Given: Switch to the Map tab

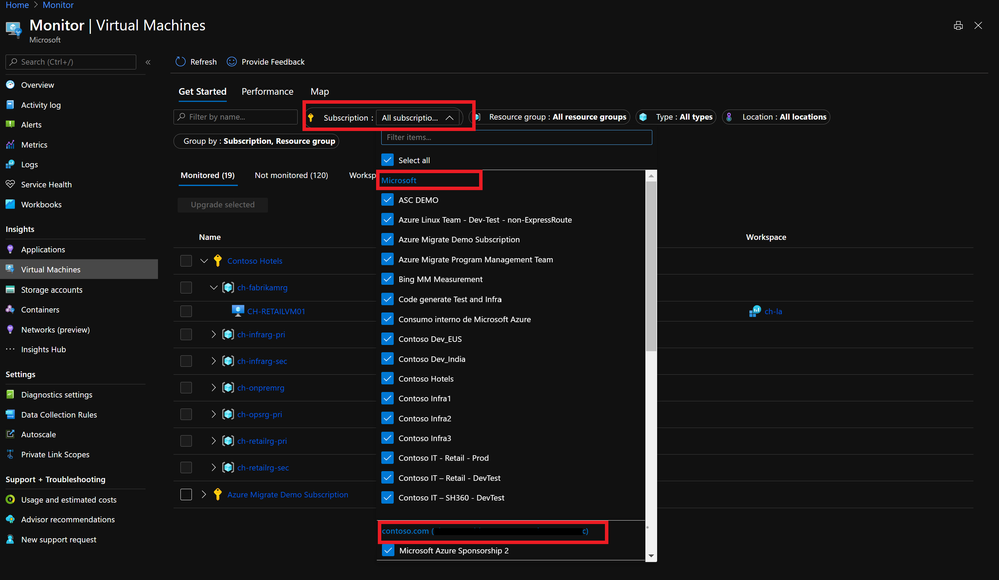Looking at the screenshot, I should click(x=320, y=92).
